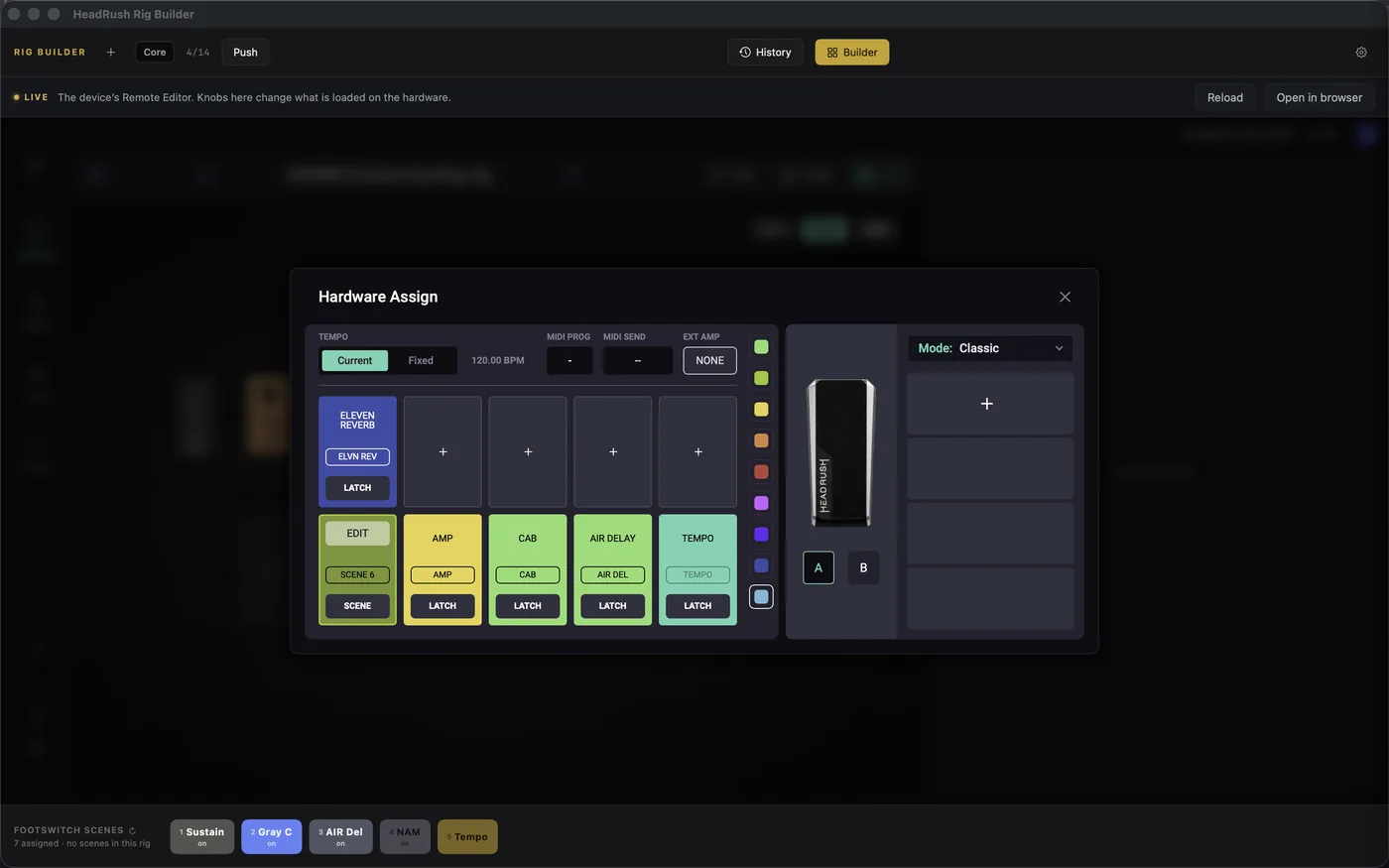Screen dimensions: 1389x868
Task: Edit the AMP label field
Action: click(442, 574)
